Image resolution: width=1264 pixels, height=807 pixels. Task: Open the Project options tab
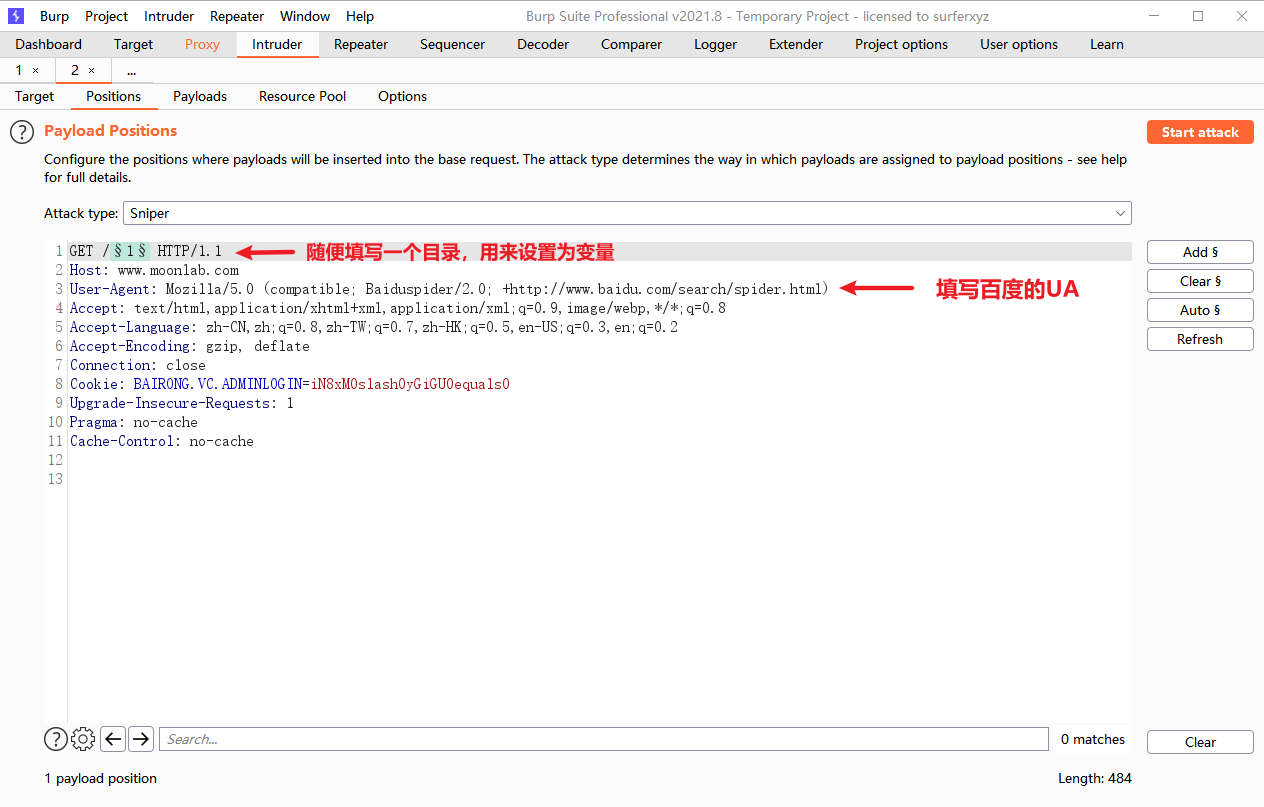click(901, 44)
